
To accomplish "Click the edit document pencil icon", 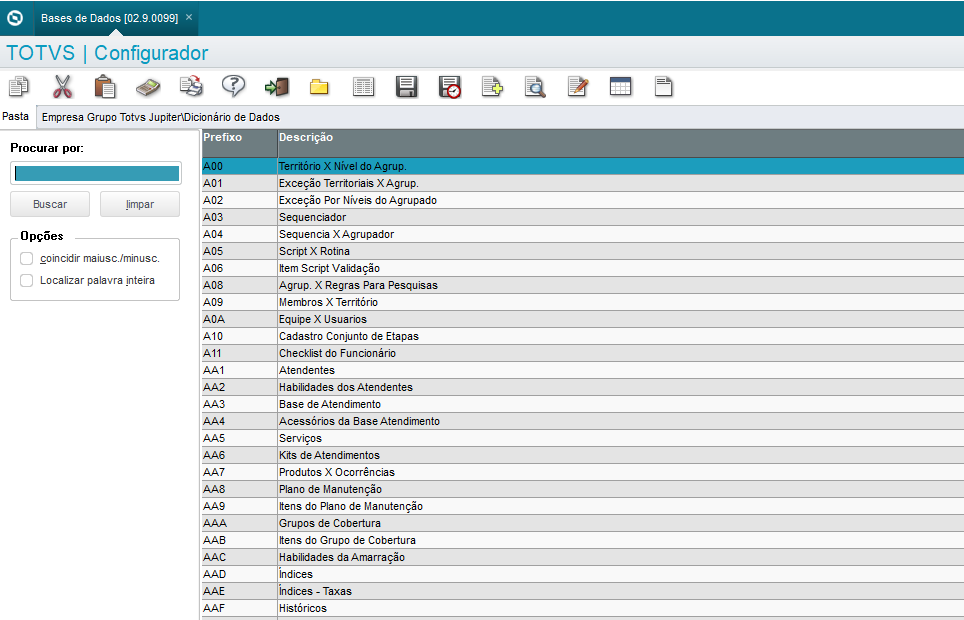I will 578,87.
